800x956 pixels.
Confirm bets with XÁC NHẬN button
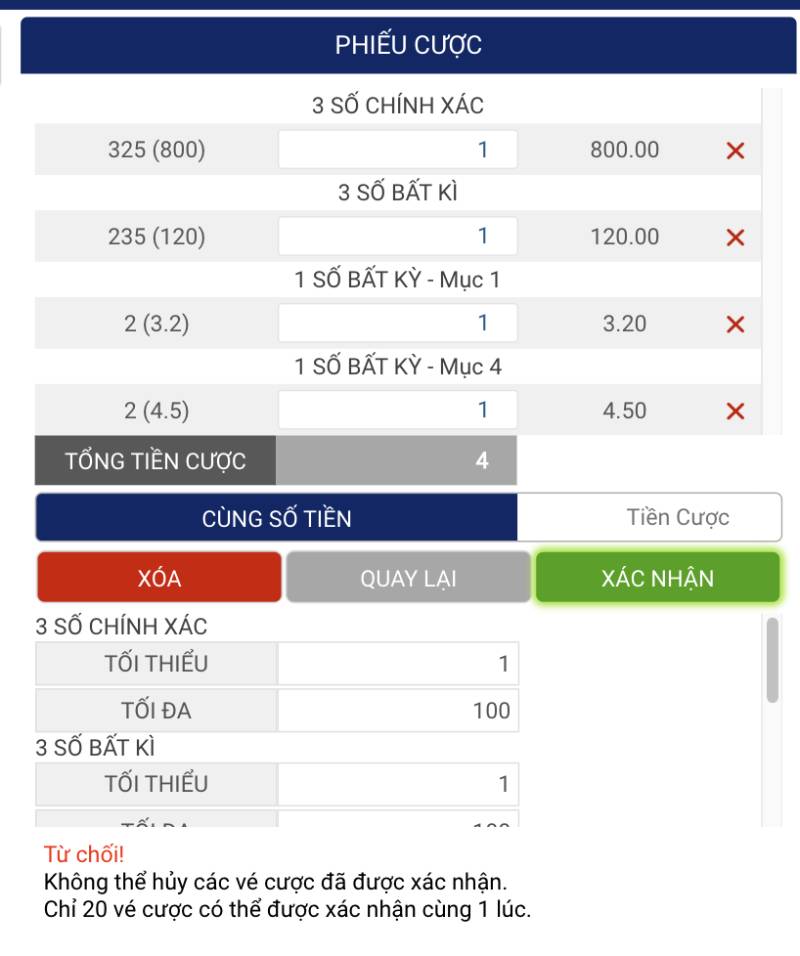[x=657, y=578]
